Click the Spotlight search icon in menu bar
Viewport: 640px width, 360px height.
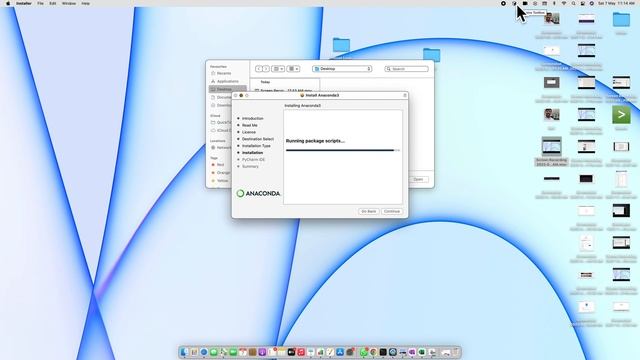[573, 3]
